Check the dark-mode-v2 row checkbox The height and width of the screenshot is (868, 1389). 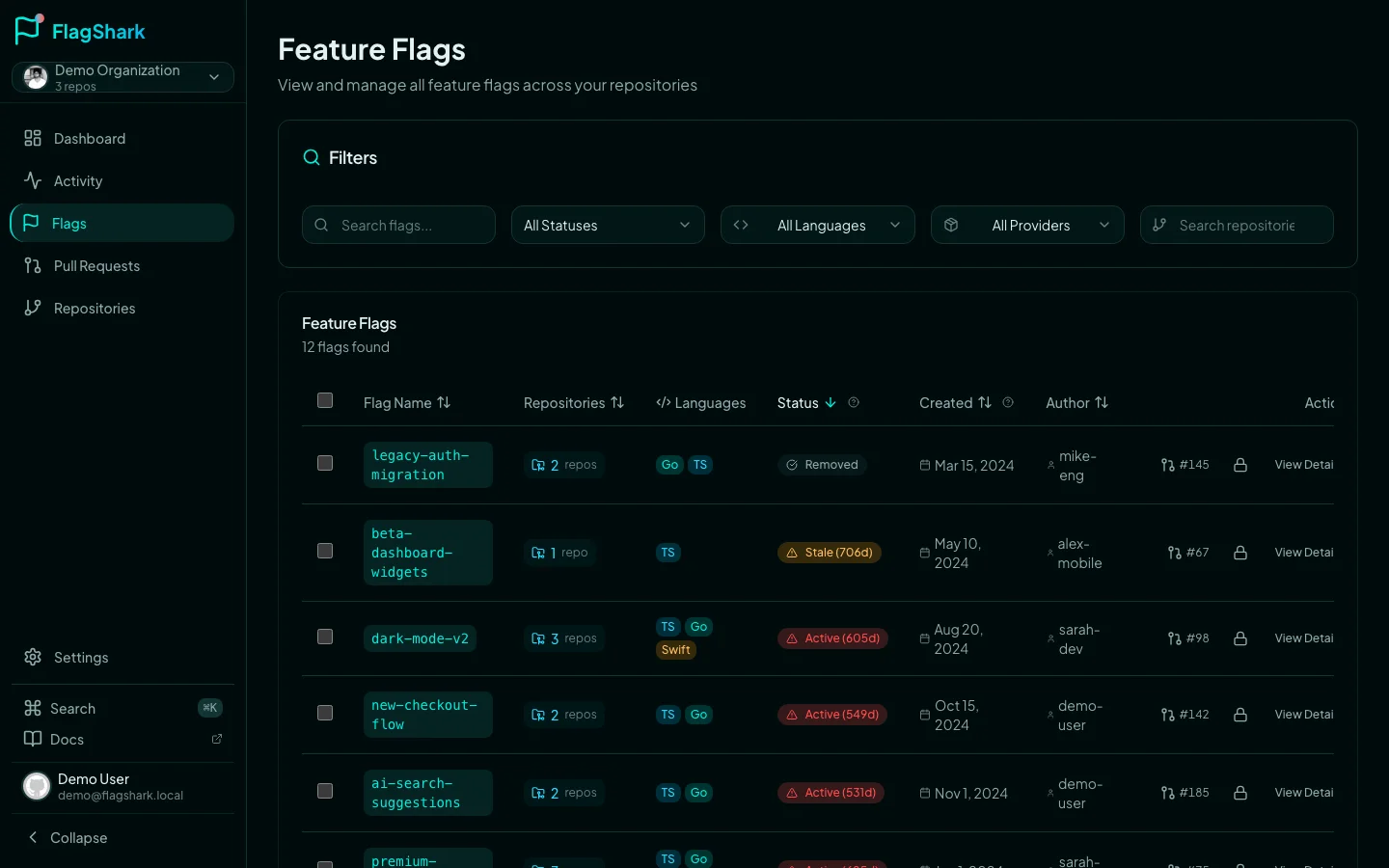coord(325,637)
